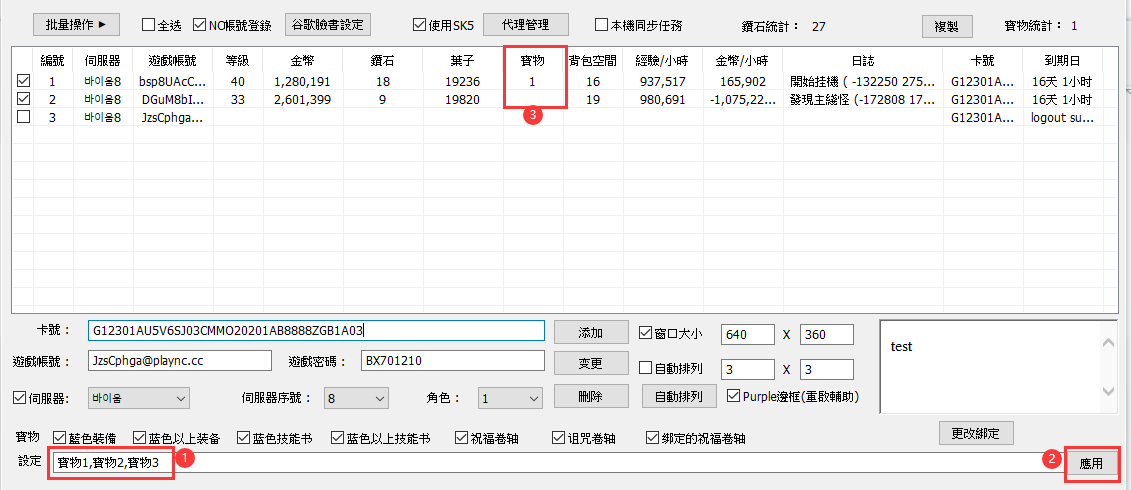Viewport: 1131px width, 490px height.
Task: Sort by the 寶物 column header
Action: point(533,60)
